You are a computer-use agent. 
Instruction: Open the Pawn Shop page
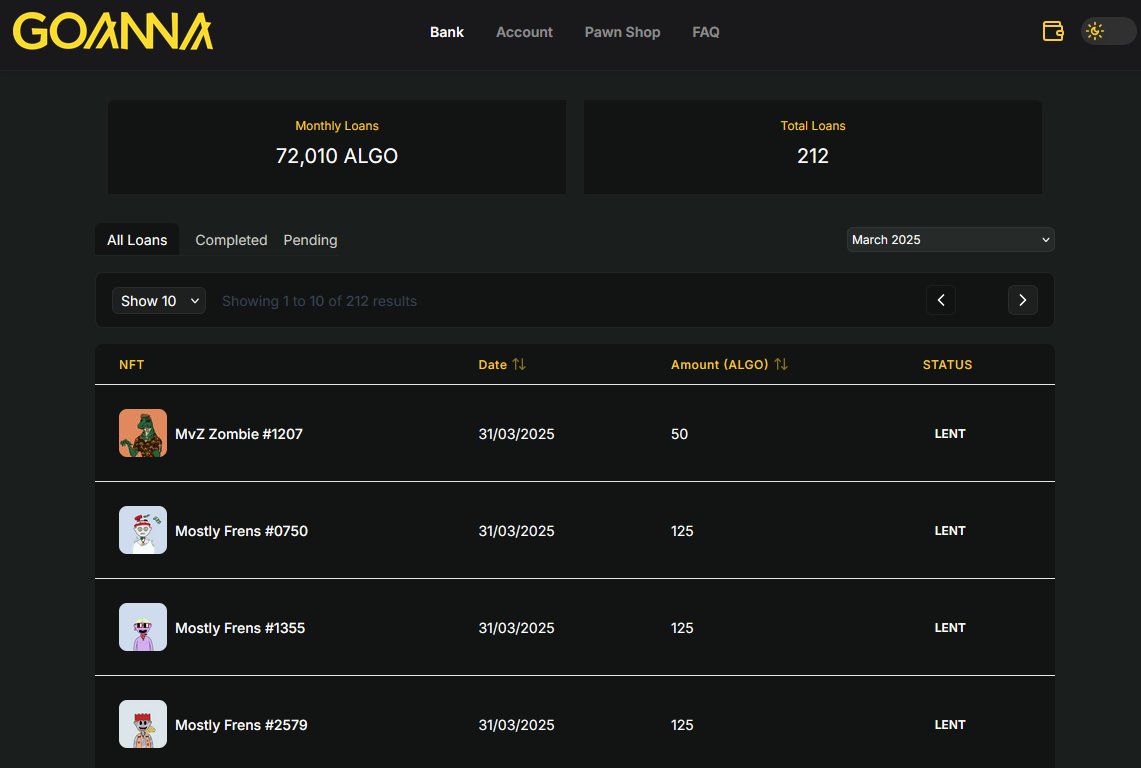tap(622, 32)
